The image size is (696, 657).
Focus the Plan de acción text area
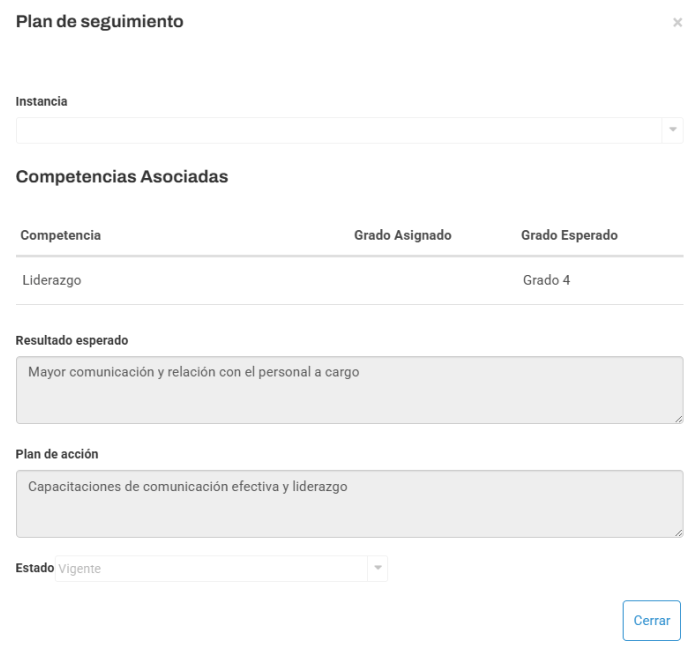pyautogui.click(x=349, y=504)
